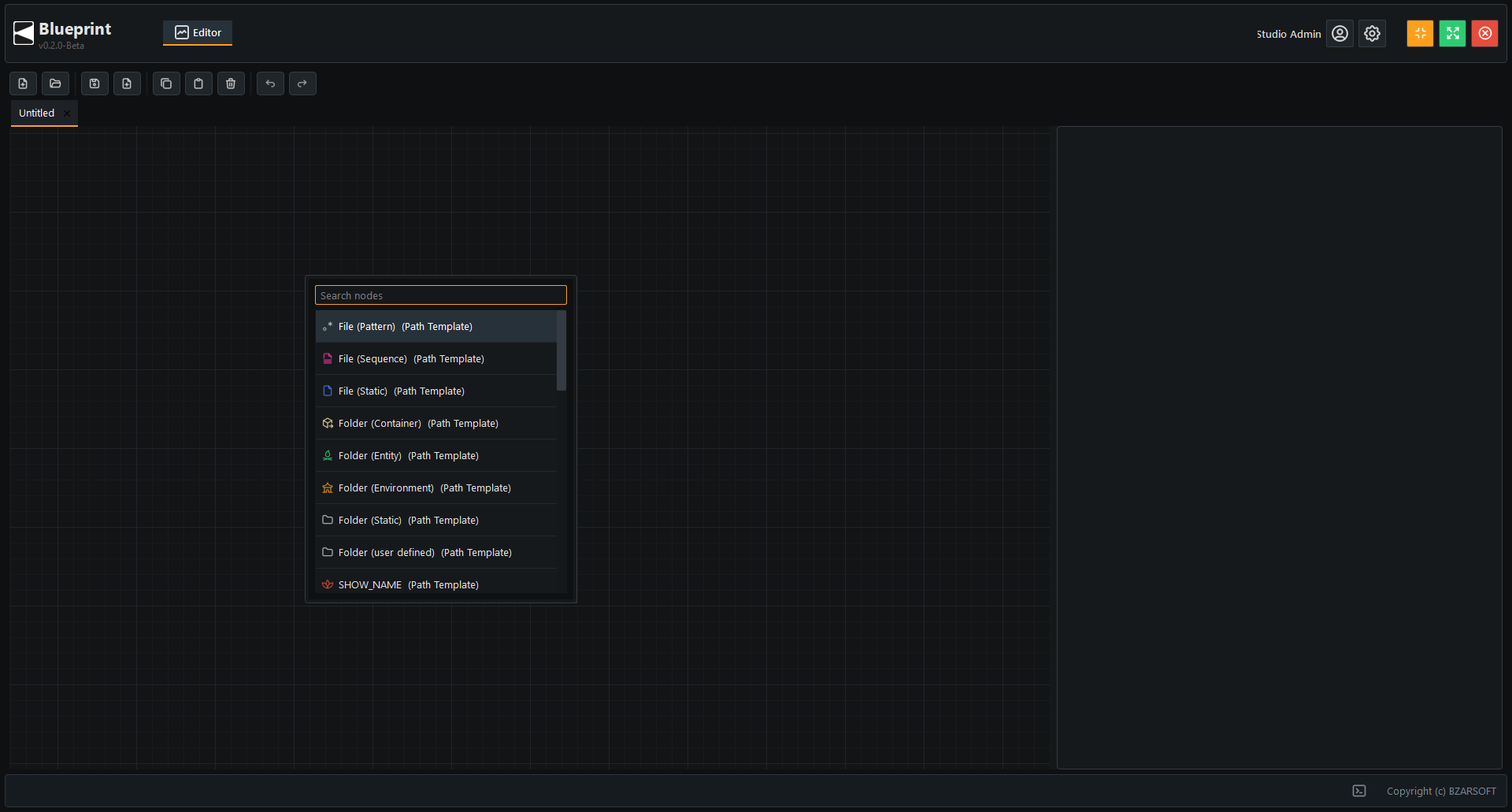1512x812 pixels.
Task: Click the green maximize window button
Action: pyautogui.click(x=1452, y=33)
